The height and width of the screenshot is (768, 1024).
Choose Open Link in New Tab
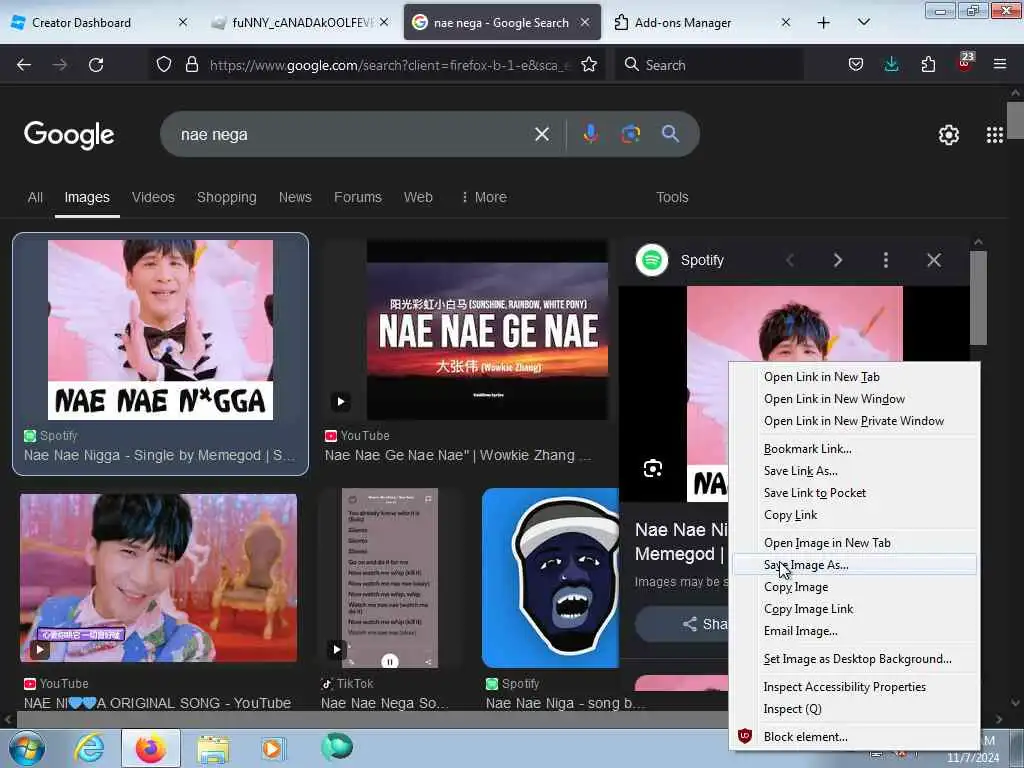coord(854,377)
